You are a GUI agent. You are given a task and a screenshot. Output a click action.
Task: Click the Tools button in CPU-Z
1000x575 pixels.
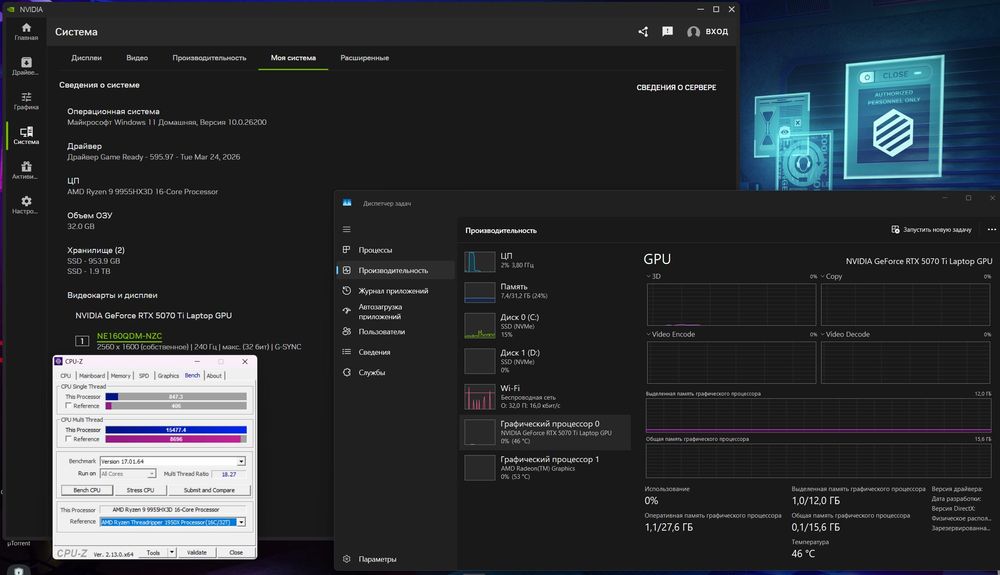(154, 553)
